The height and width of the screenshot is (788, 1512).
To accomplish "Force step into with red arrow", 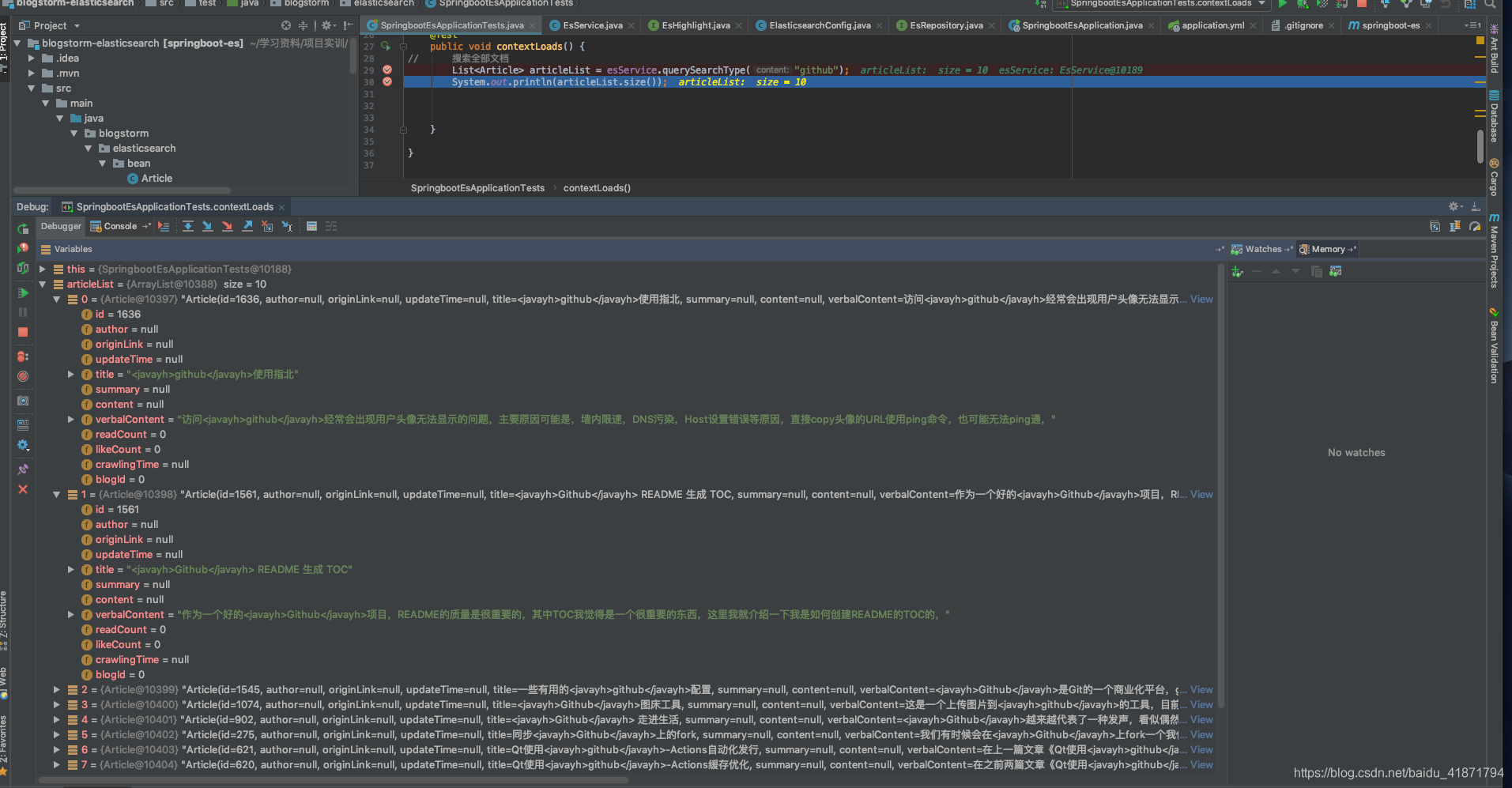I will coord(227,226).
